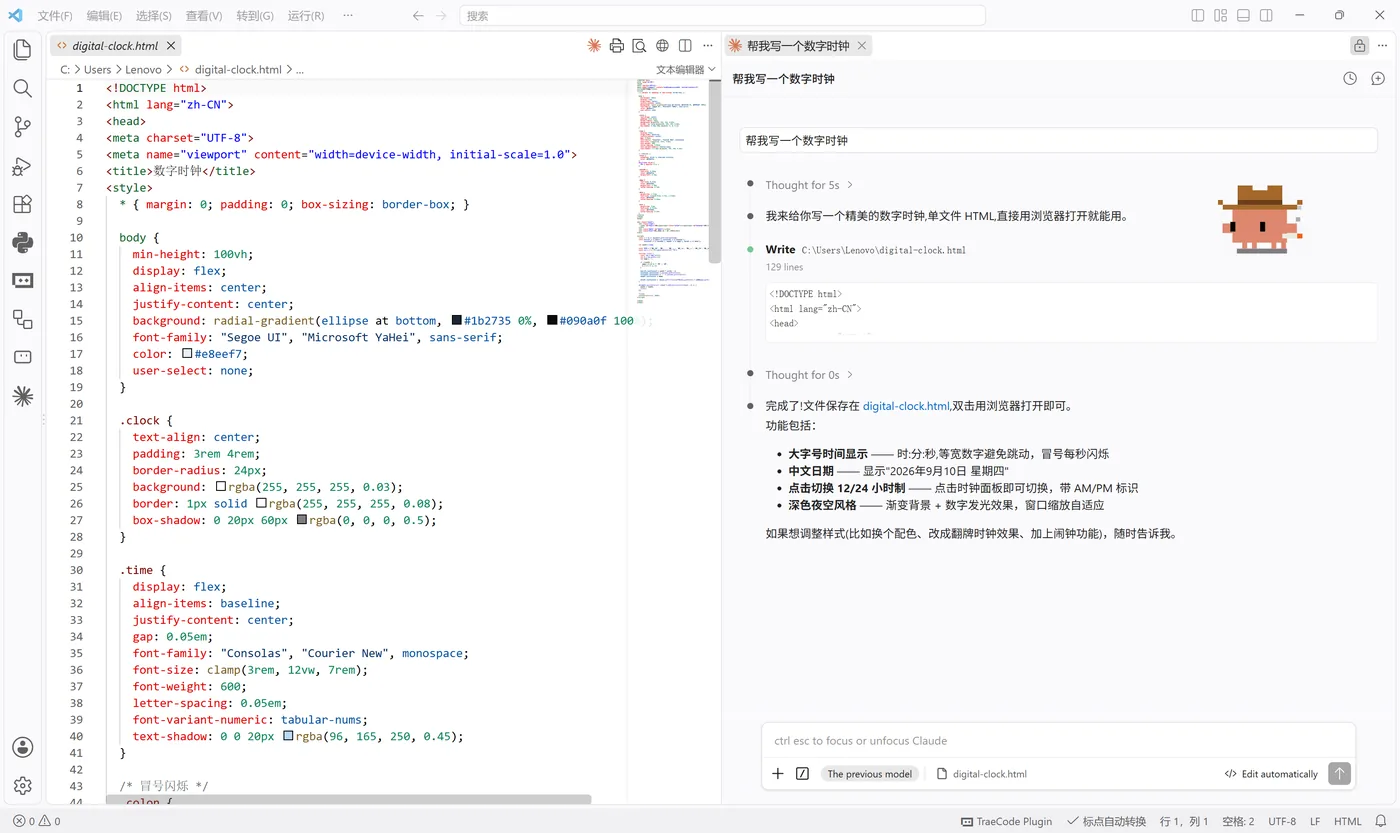
Task: Add attachment with plus icon
Action: (778, 774)
